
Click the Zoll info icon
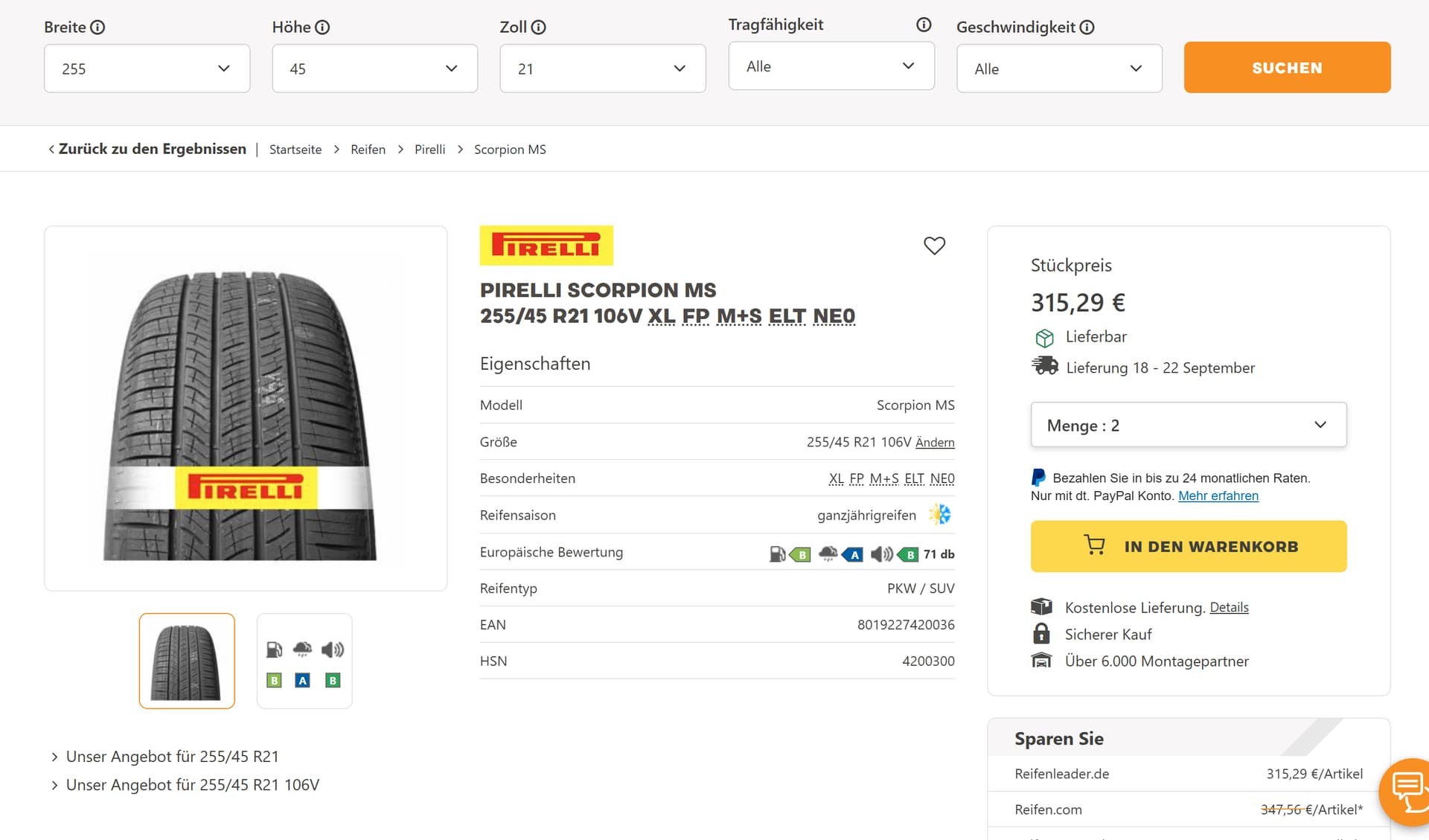[x=539, y=28]
